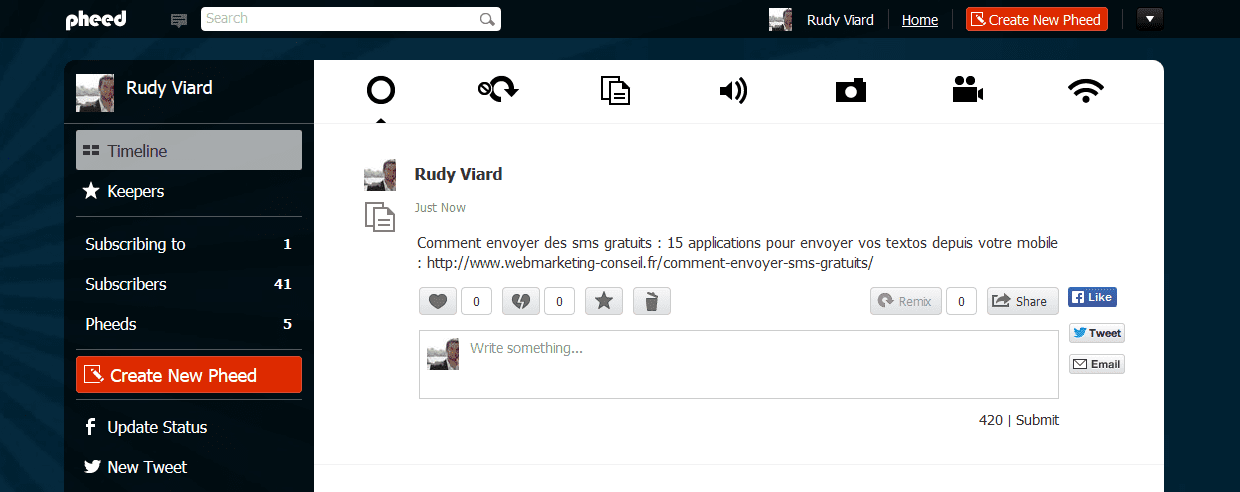Delete the pheed with trash icon
This screenshot has height=492, width=1240.
coord(652,301)
